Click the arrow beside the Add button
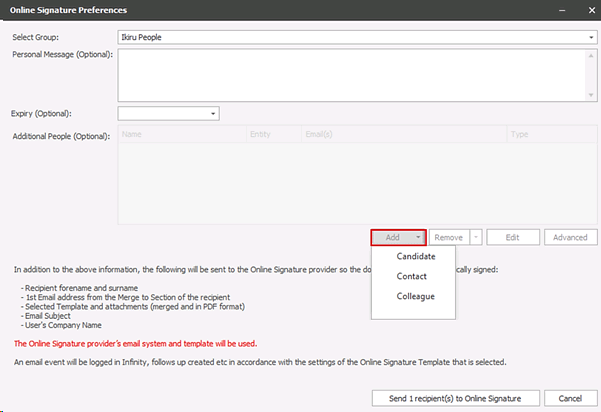This screenshot has width=601, height=412. coord(418,238)
